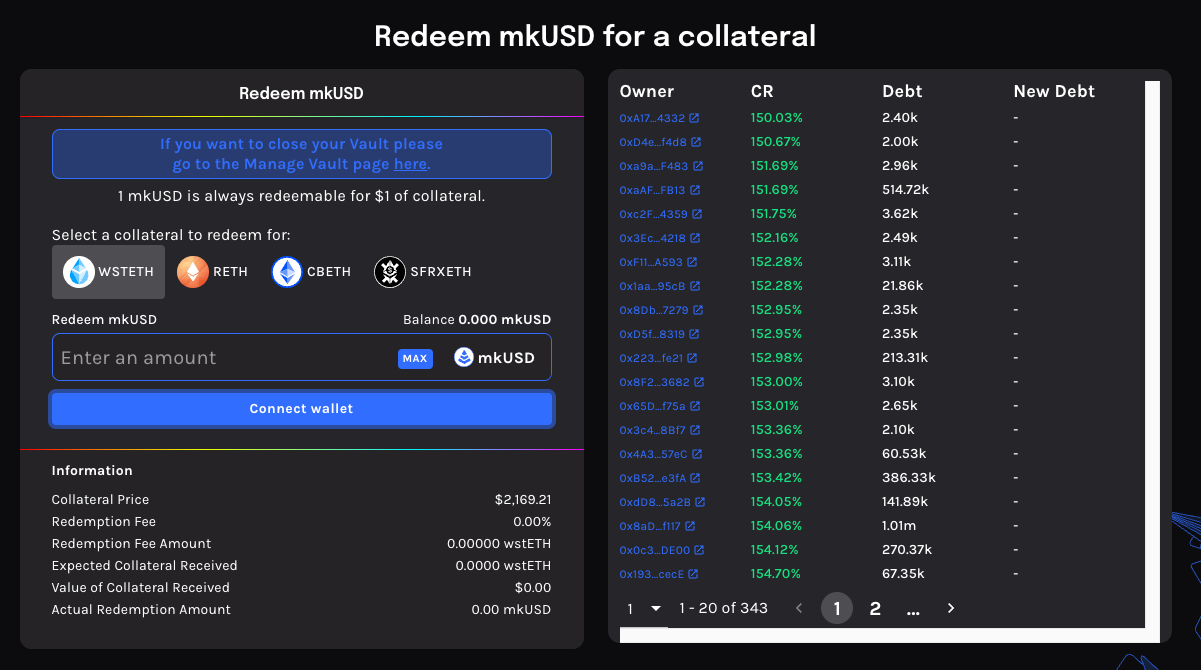Pick the SFRXETH collateral icon
This screenshot has height=670, width=1201.
[390, 272]
